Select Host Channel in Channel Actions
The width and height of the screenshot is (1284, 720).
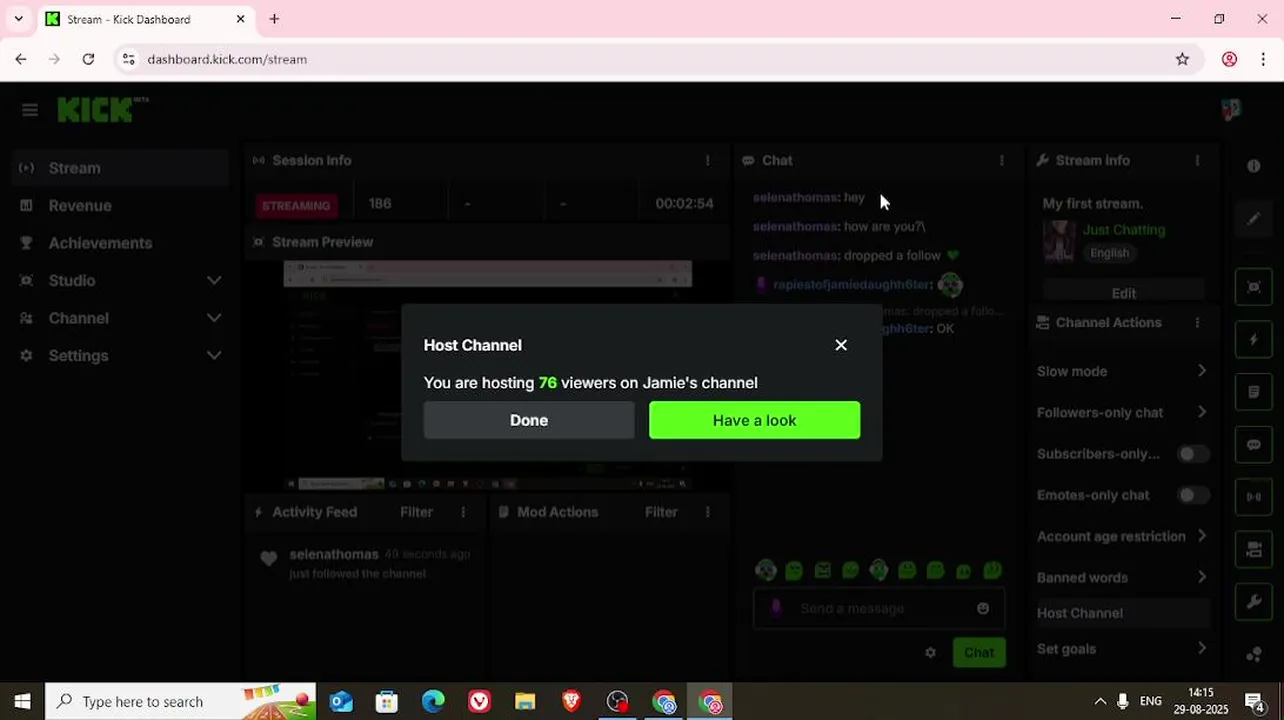coord(1122,613)
